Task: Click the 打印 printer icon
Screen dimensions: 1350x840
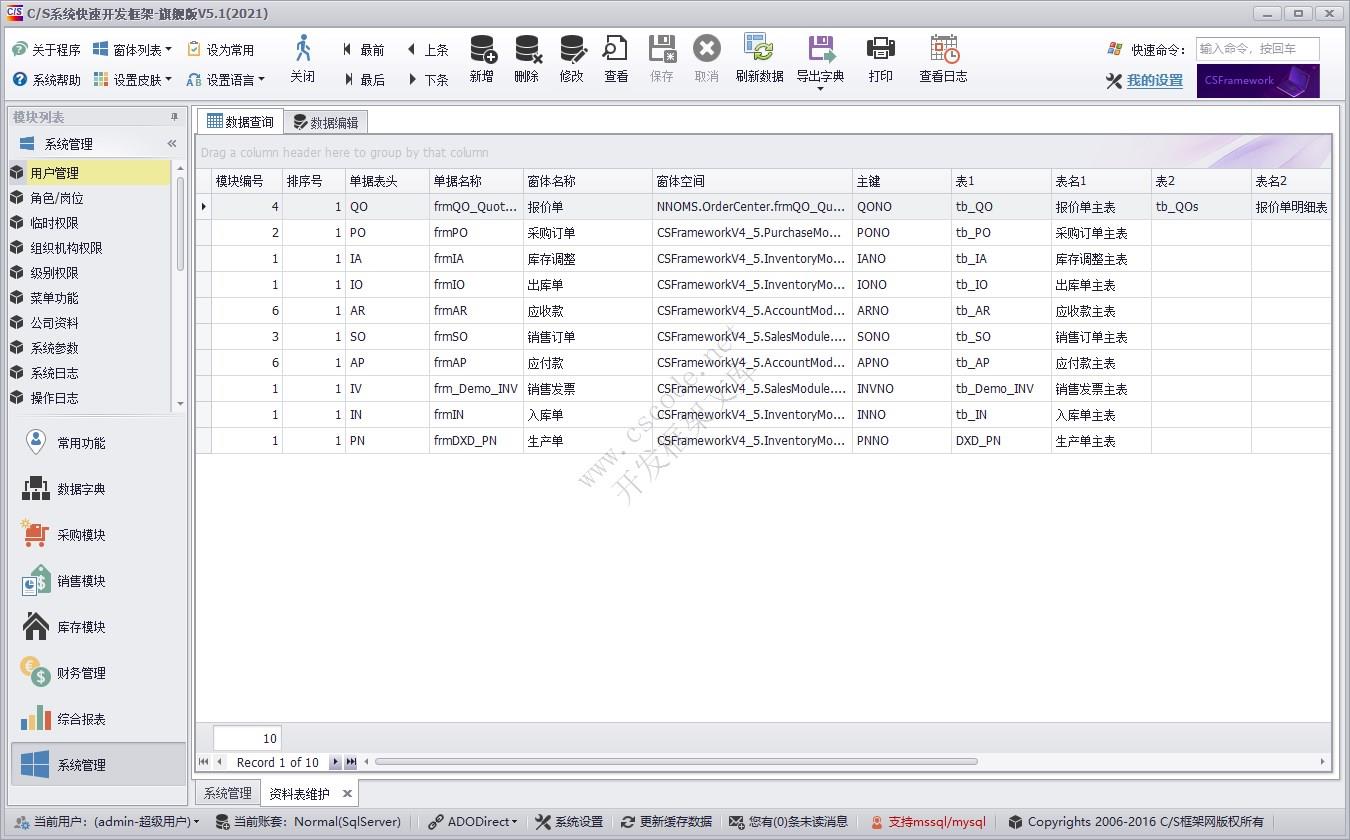Action: click(880, 49)
